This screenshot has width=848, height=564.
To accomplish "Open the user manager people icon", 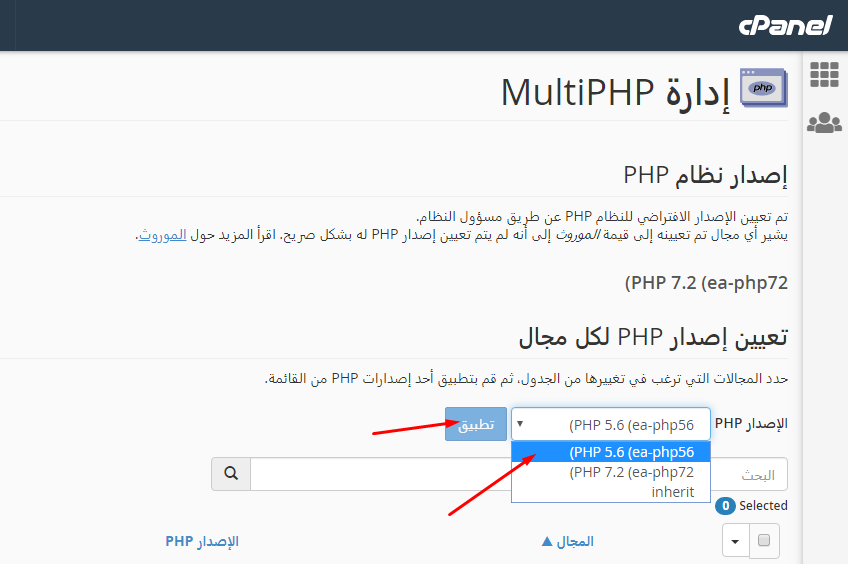I will pos(824,123).
